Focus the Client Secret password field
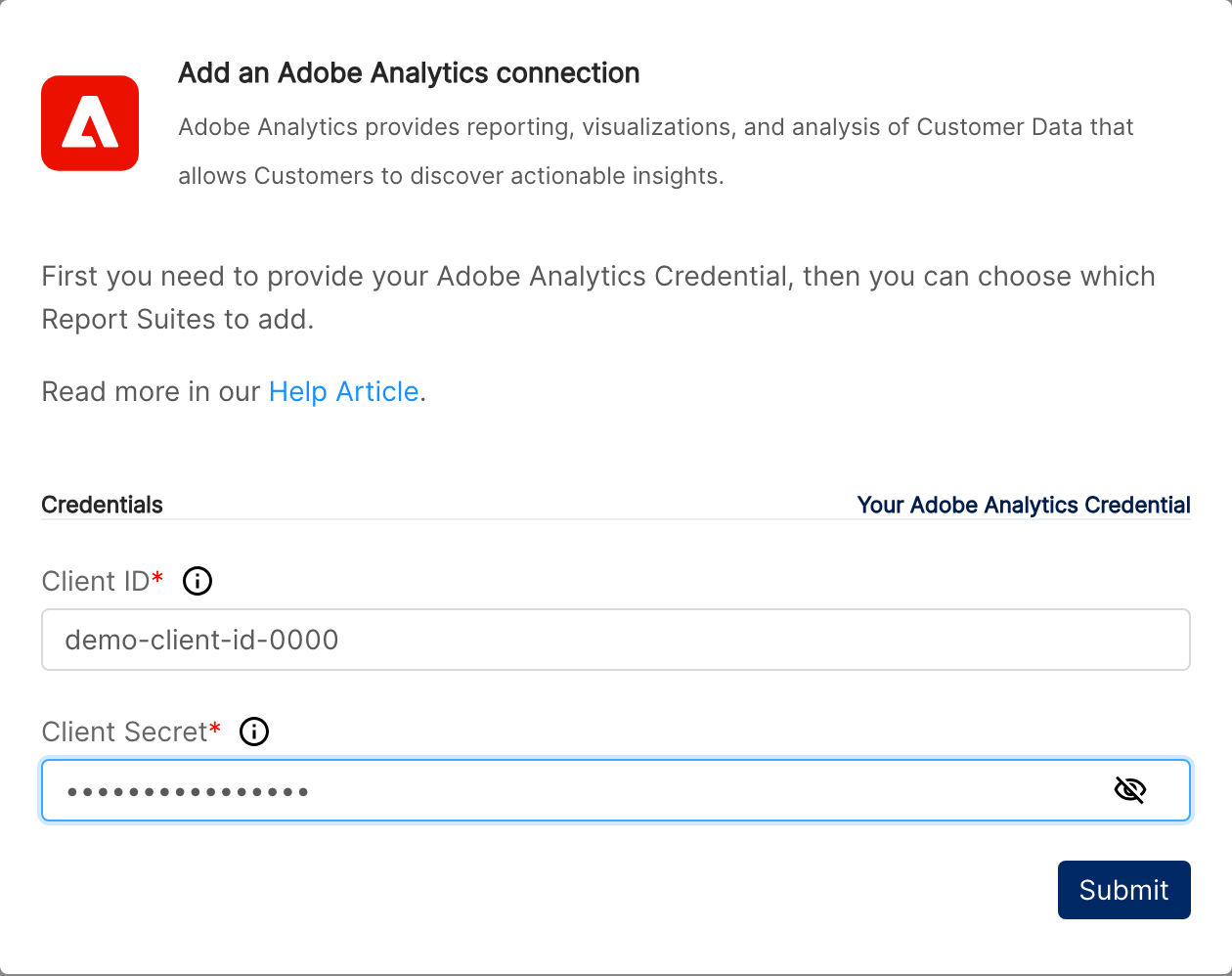The height and width of the screenshot is (976, 1232). [x=616, y=790]
